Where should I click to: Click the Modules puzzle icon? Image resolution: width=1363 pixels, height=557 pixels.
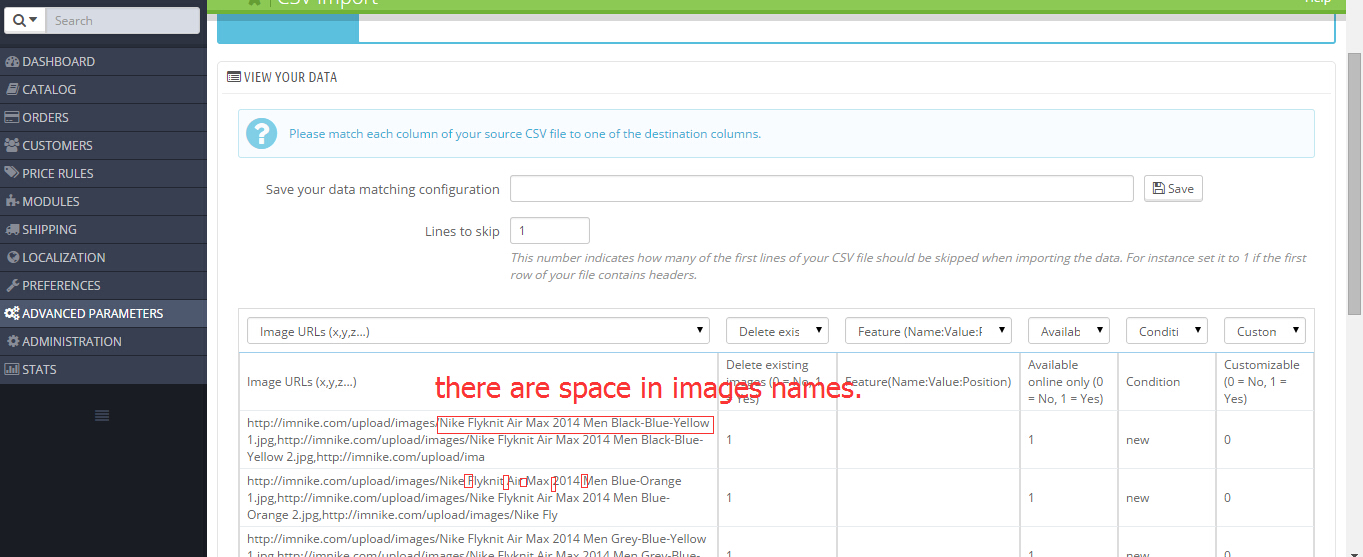pyautogui.click(x=12, y=202)
